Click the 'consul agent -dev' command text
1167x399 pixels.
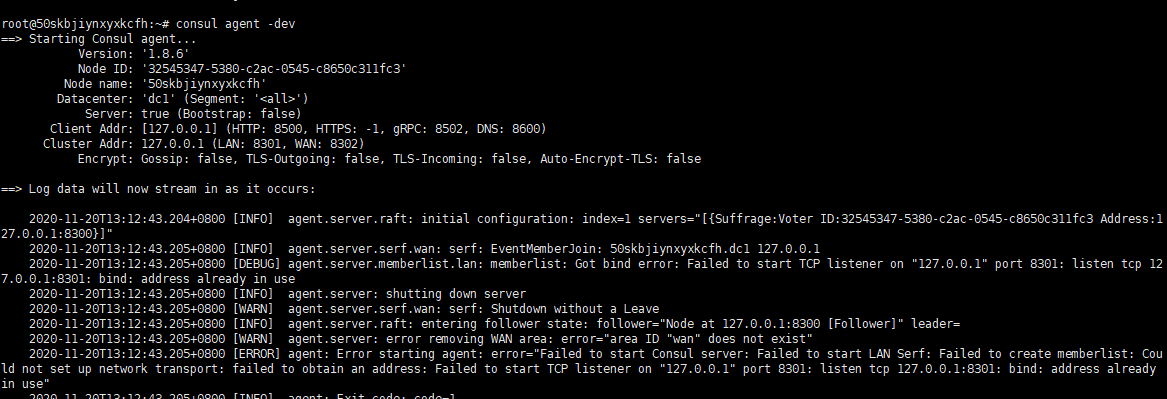(x=235, y=24)
